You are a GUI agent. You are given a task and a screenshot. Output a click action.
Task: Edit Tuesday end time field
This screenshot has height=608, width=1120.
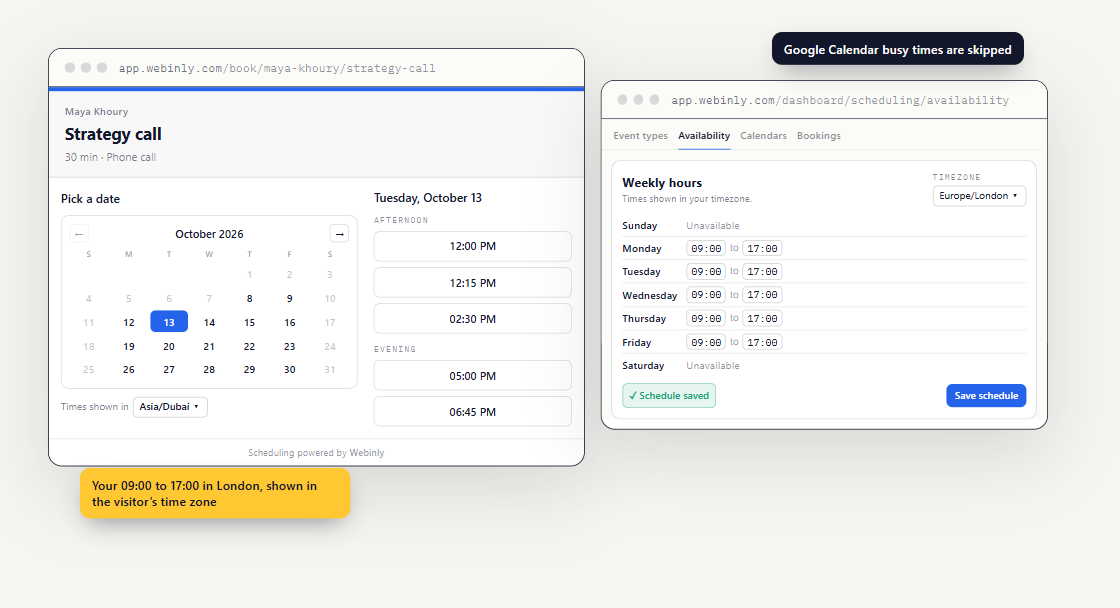tap(762, 271)
